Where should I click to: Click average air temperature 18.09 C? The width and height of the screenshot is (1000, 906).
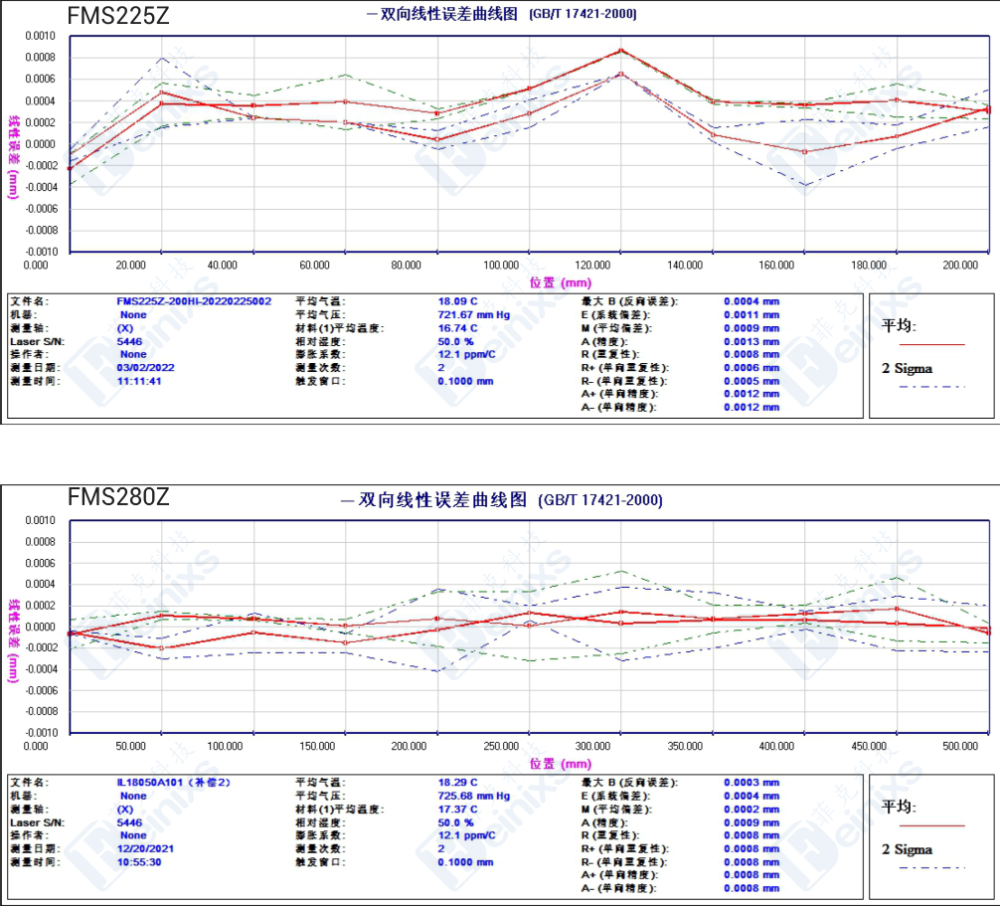(458, 301)
